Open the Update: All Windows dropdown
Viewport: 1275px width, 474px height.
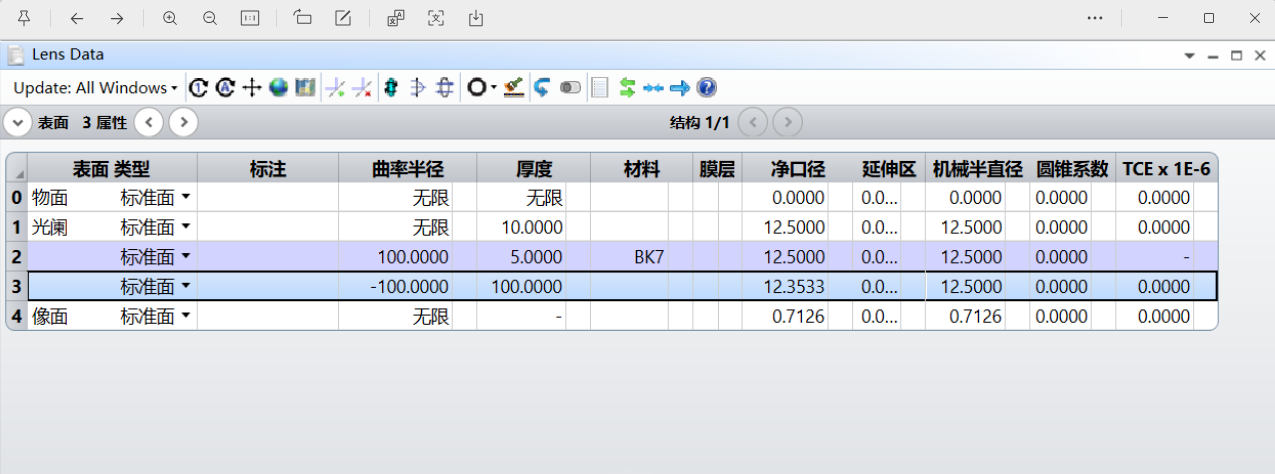[x=96, y=88]
